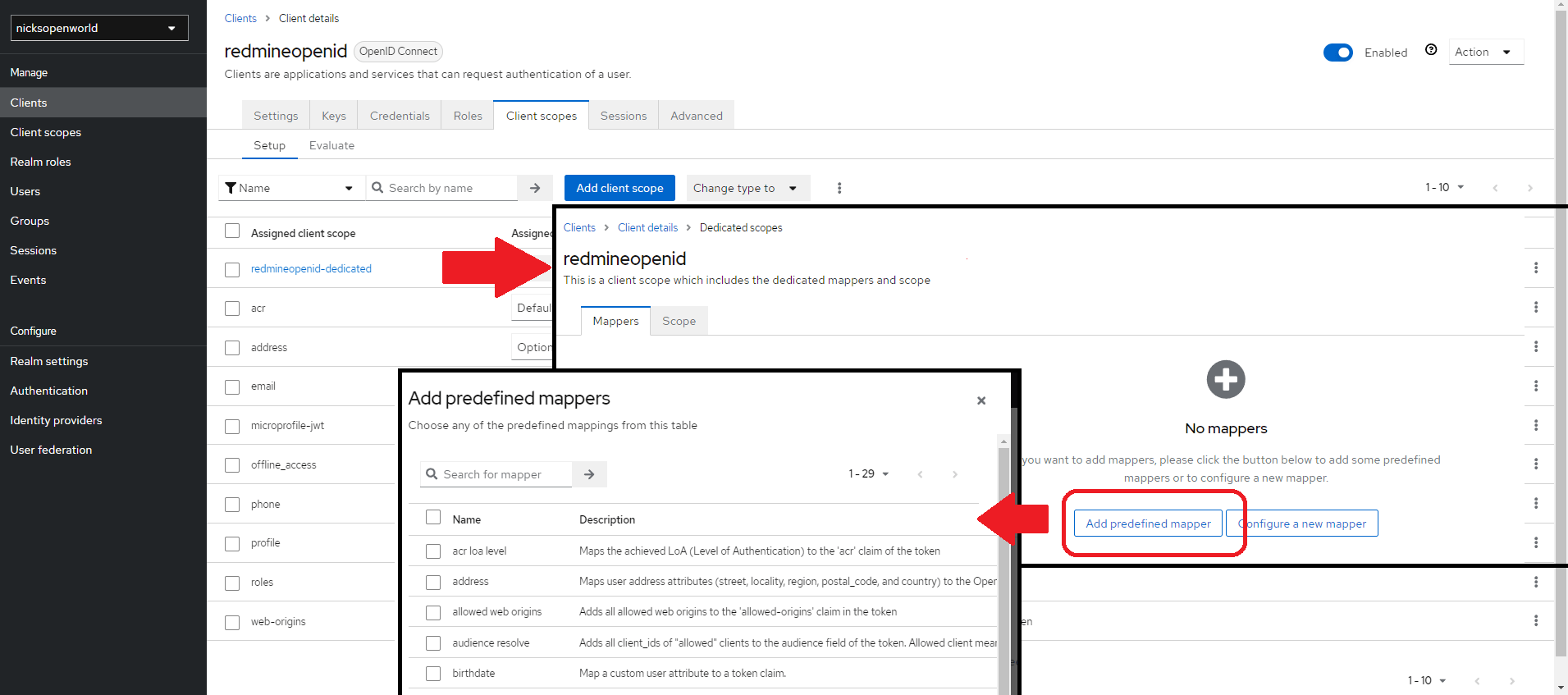Check the acr loa level mapper checkbox
The width and height of the screenshot is (1568, 695).
[433, 551]
